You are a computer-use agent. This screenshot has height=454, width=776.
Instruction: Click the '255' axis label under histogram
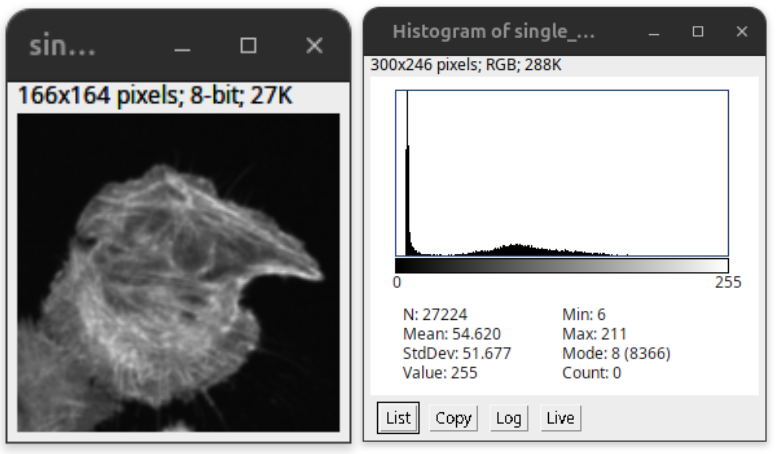[728, 282]
